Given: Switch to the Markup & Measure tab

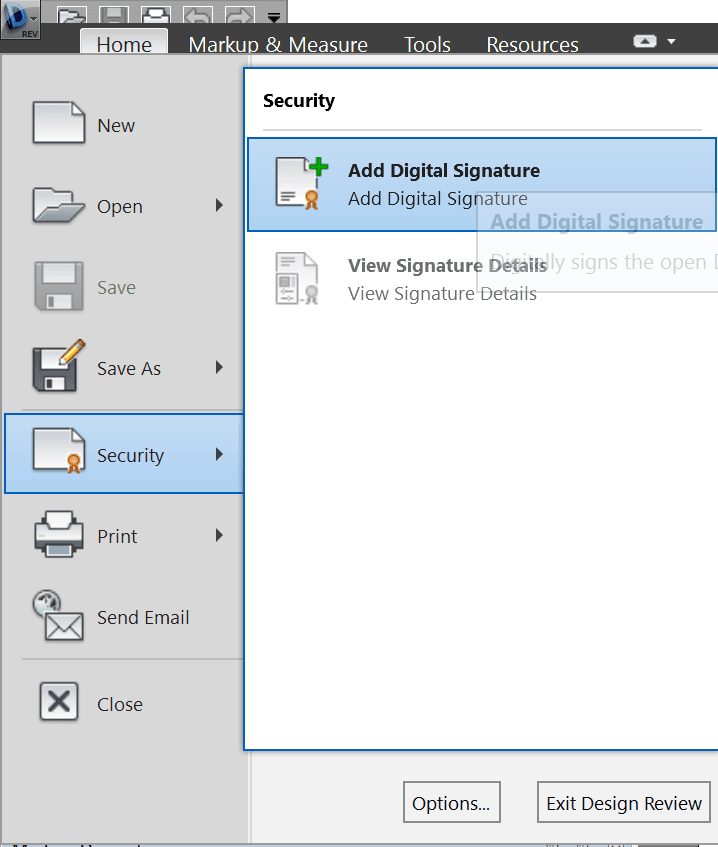Looking at the screenshot, I should pos(278,45).
